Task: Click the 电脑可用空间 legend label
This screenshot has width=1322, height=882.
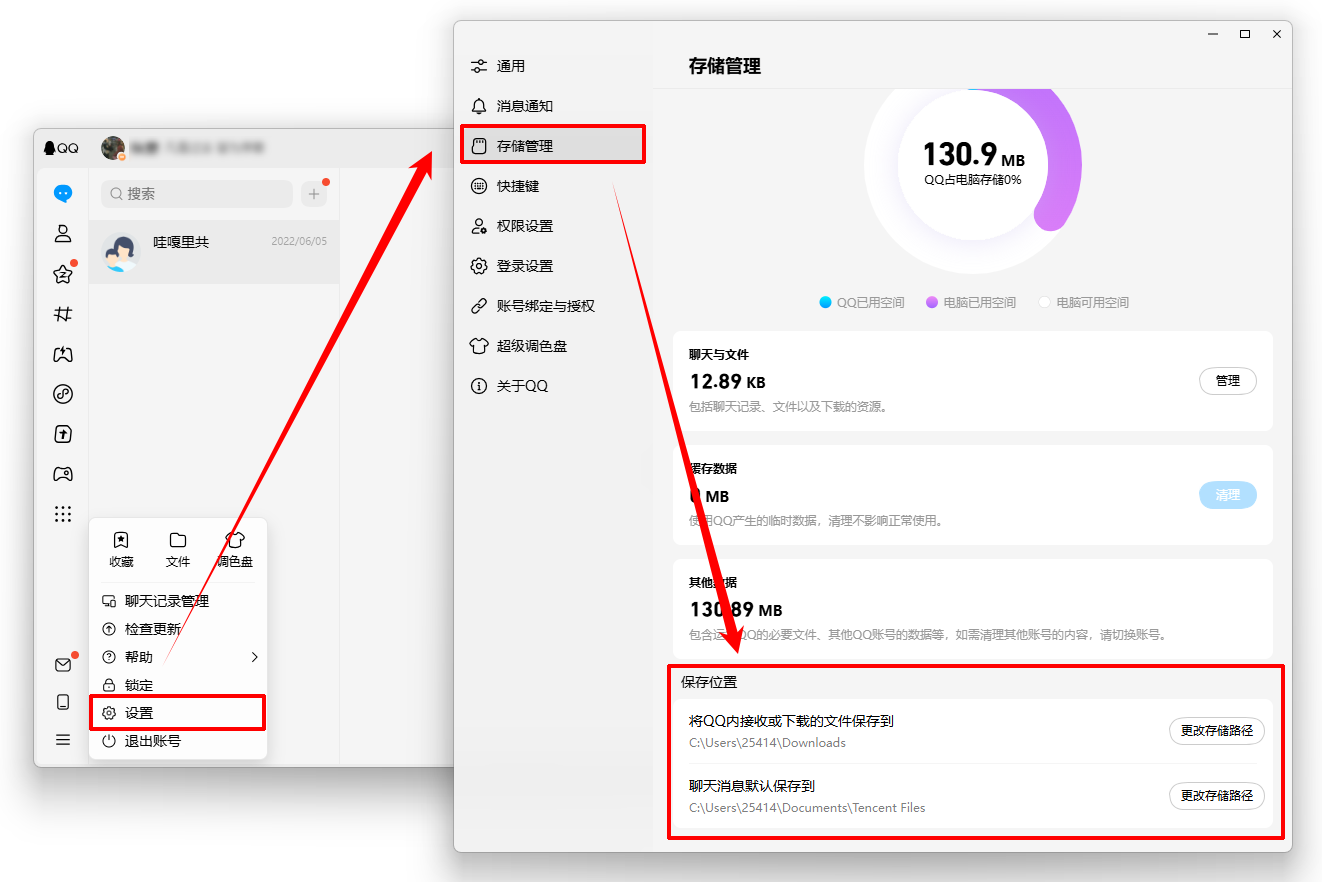Action: coord(1092,302)
